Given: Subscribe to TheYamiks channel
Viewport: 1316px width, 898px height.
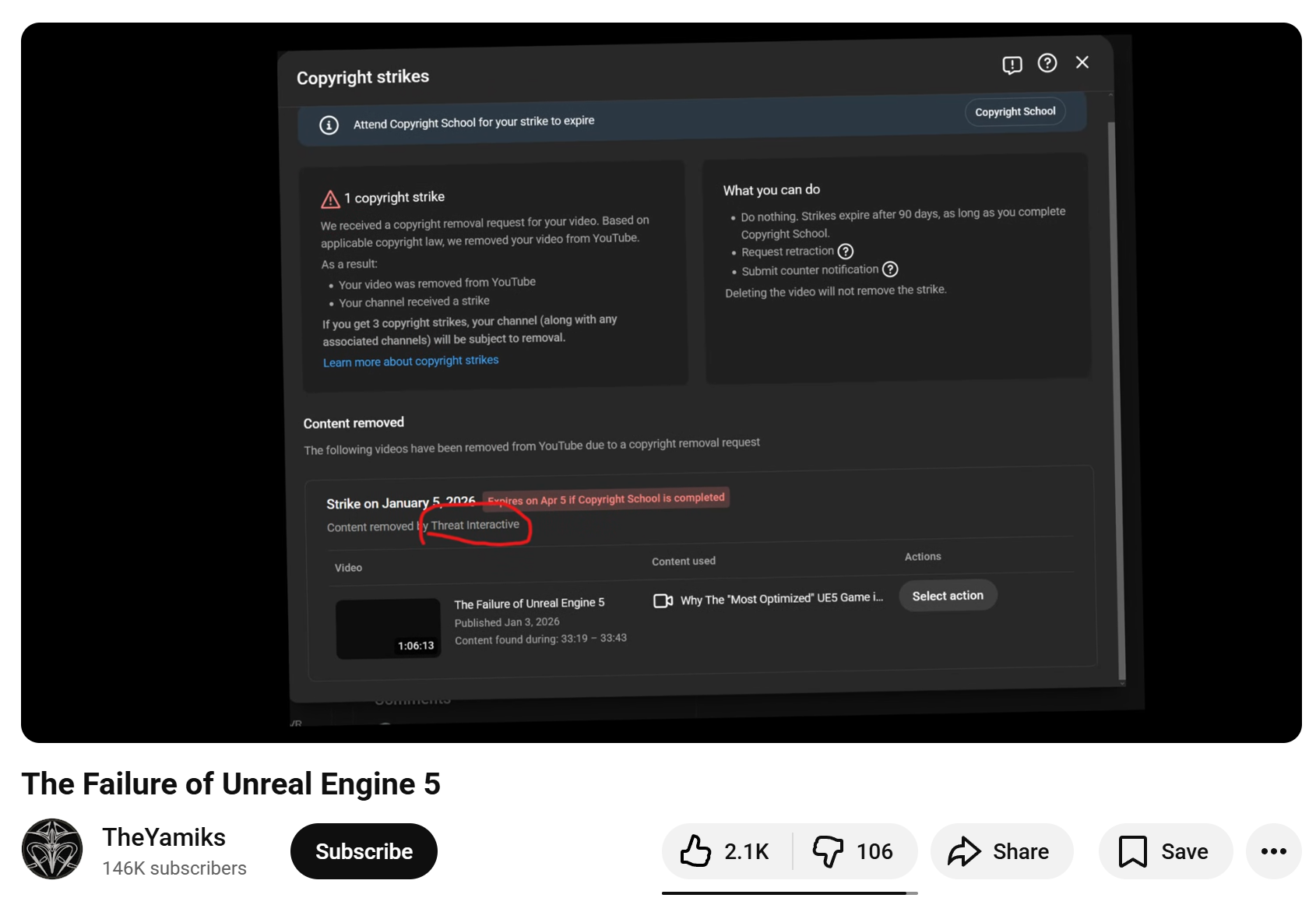Looking at the screenshot, I should click(x=364, y=851).
